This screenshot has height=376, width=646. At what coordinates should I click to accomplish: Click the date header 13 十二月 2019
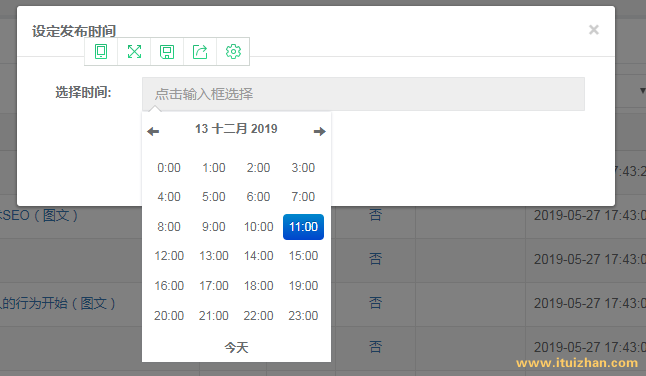point(236,129)
